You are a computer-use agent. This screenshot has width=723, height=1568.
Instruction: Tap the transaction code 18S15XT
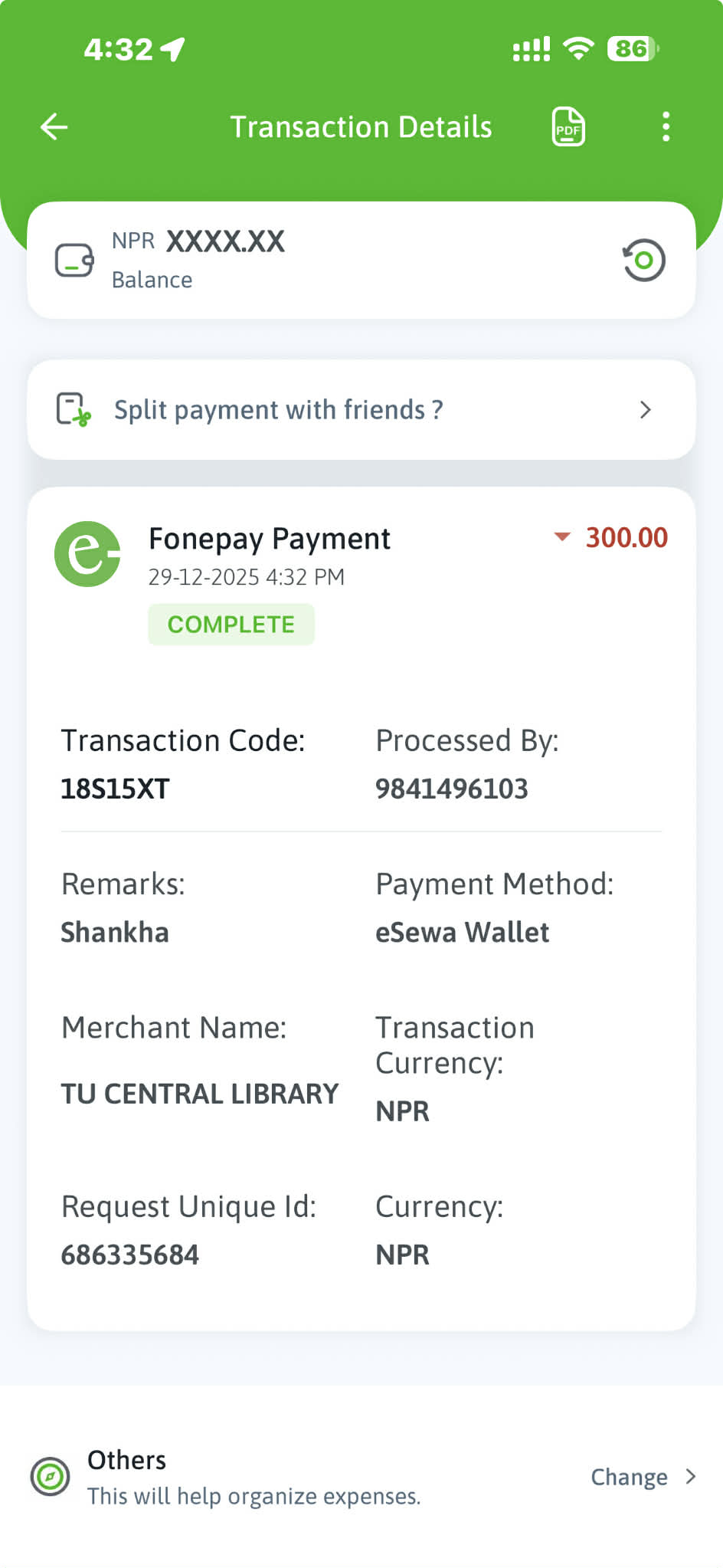coord(115,789)
